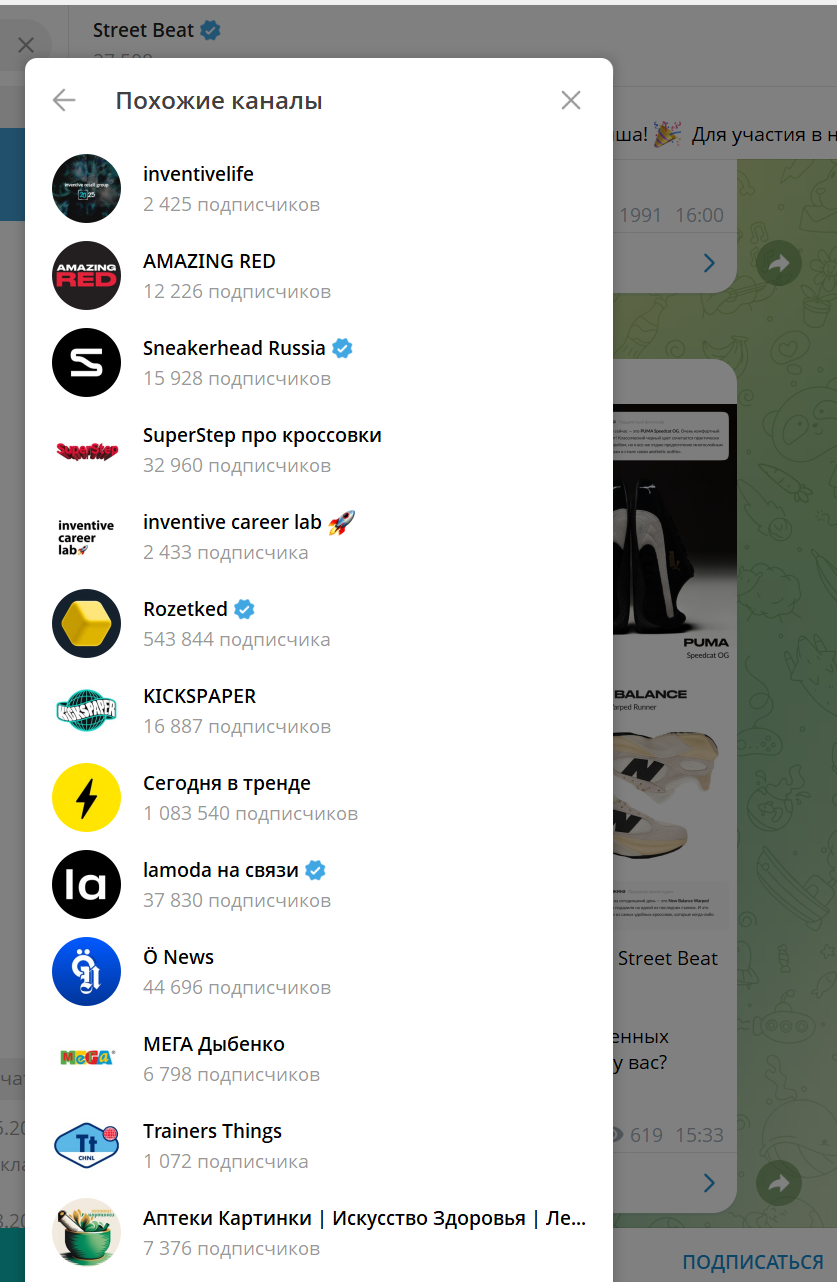Click the inventive career lab logo
The width and height of the screenshot is (837, 1282).
(86, 536)
